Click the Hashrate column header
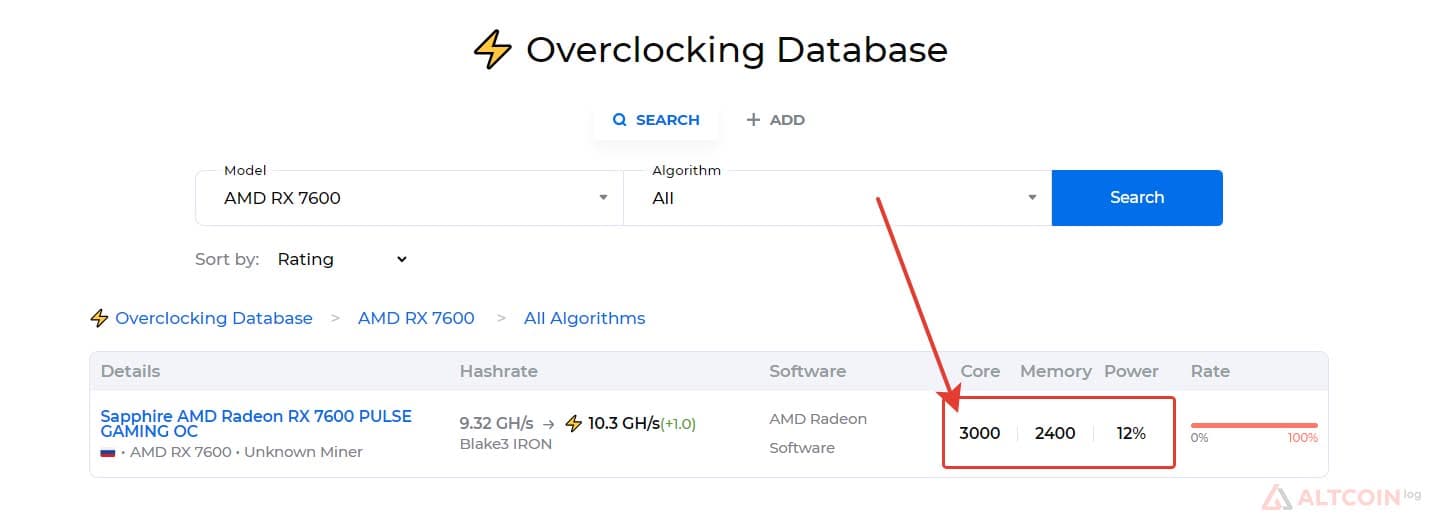The image size is (1433, 522). coord(499,371)
